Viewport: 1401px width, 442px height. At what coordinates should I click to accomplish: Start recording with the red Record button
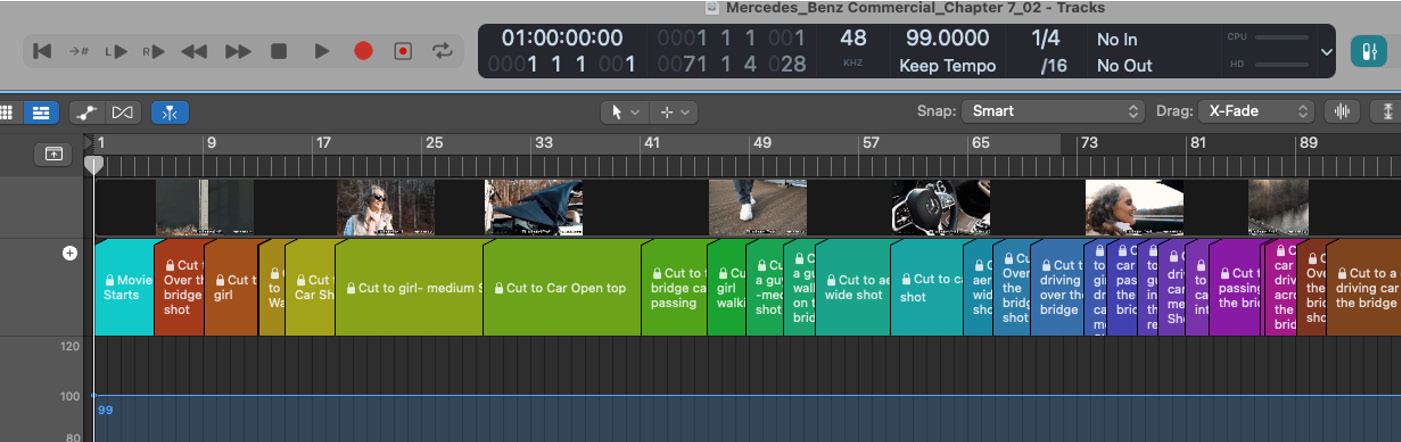point(363,51)
